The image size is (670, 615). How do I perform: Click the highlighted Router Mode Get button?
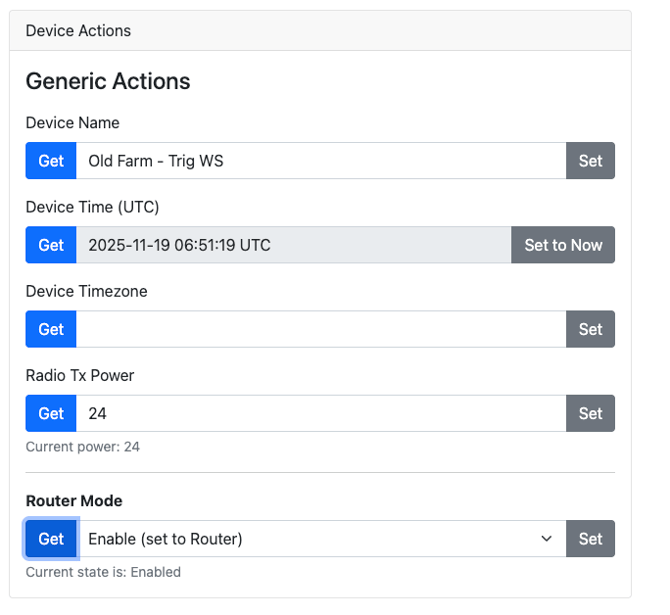(x=51, y=539)
